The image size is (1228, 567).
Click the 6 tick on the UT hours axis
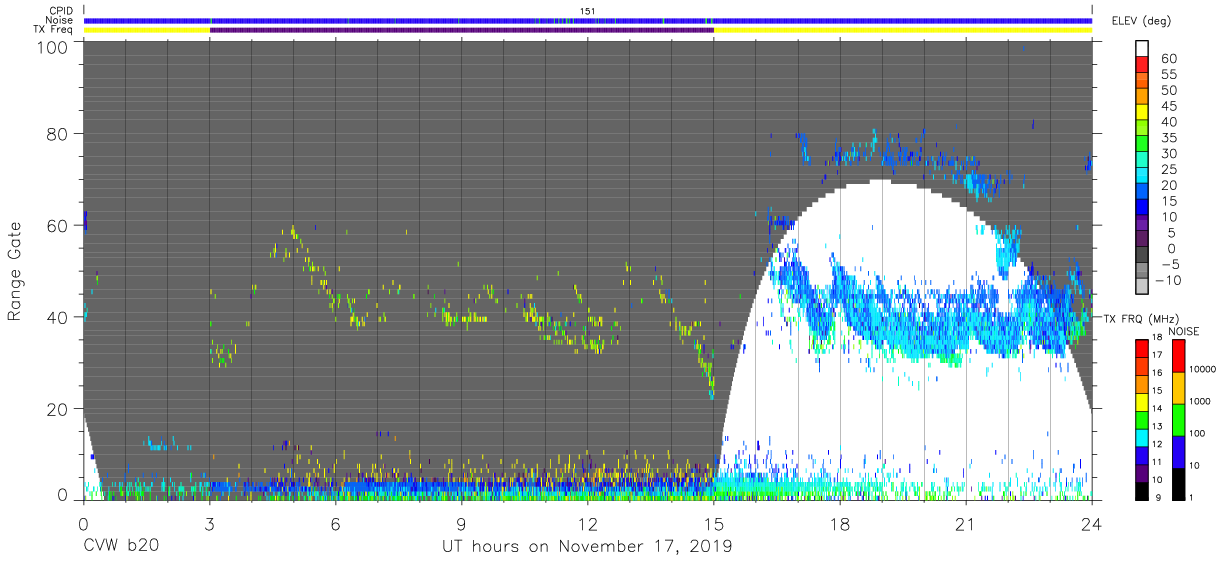[x=335, y=523]
